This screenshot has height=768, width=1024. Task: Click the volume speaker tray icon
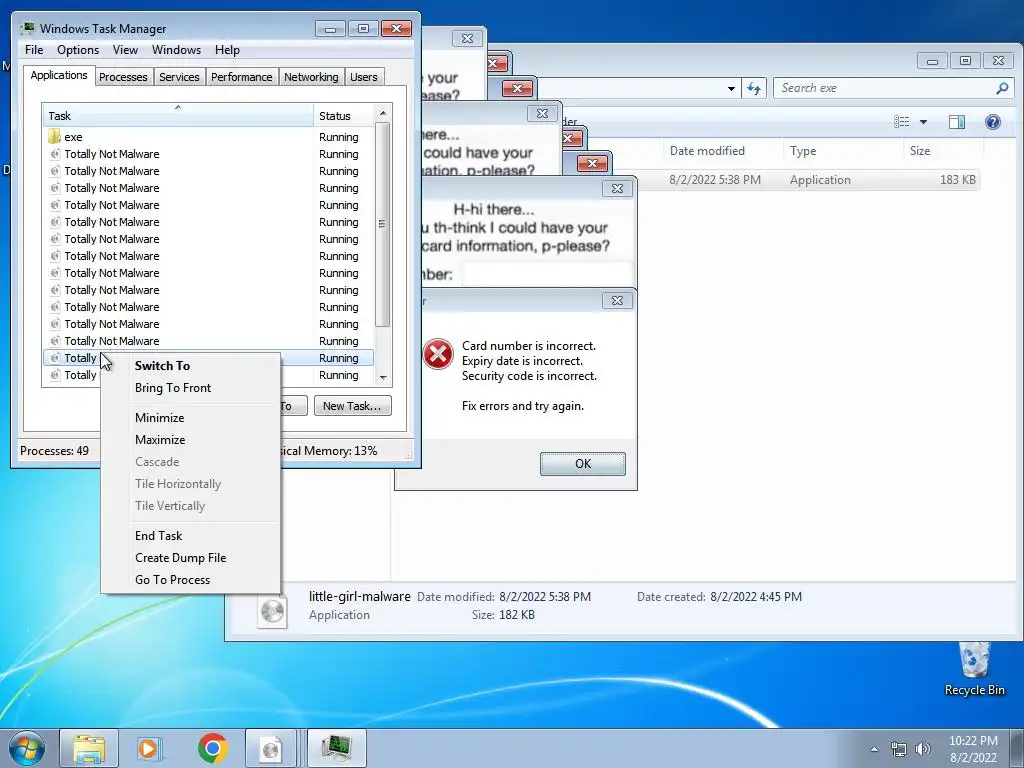[923, 748]
